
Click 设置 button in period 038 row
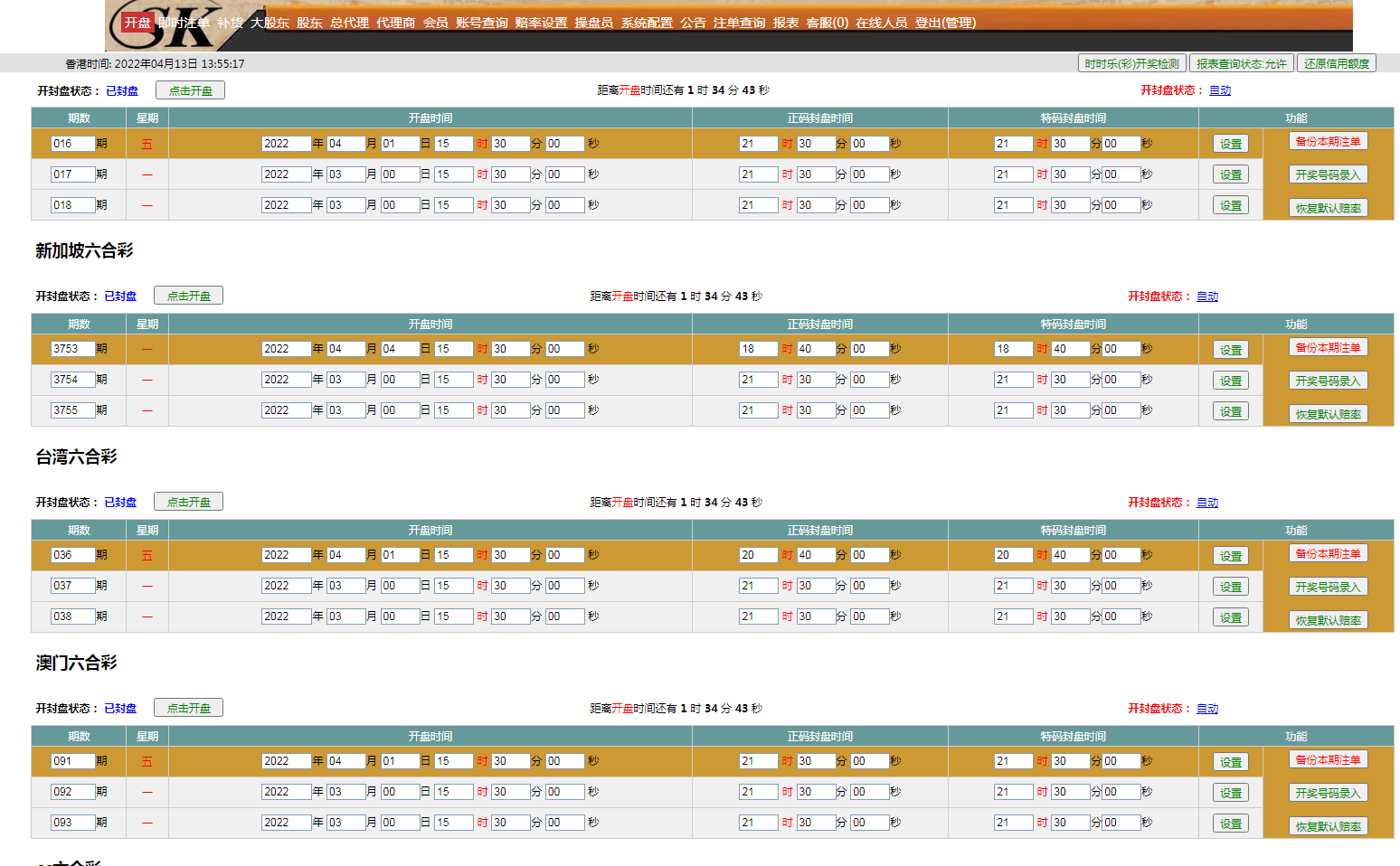[x=1231, y=617]
